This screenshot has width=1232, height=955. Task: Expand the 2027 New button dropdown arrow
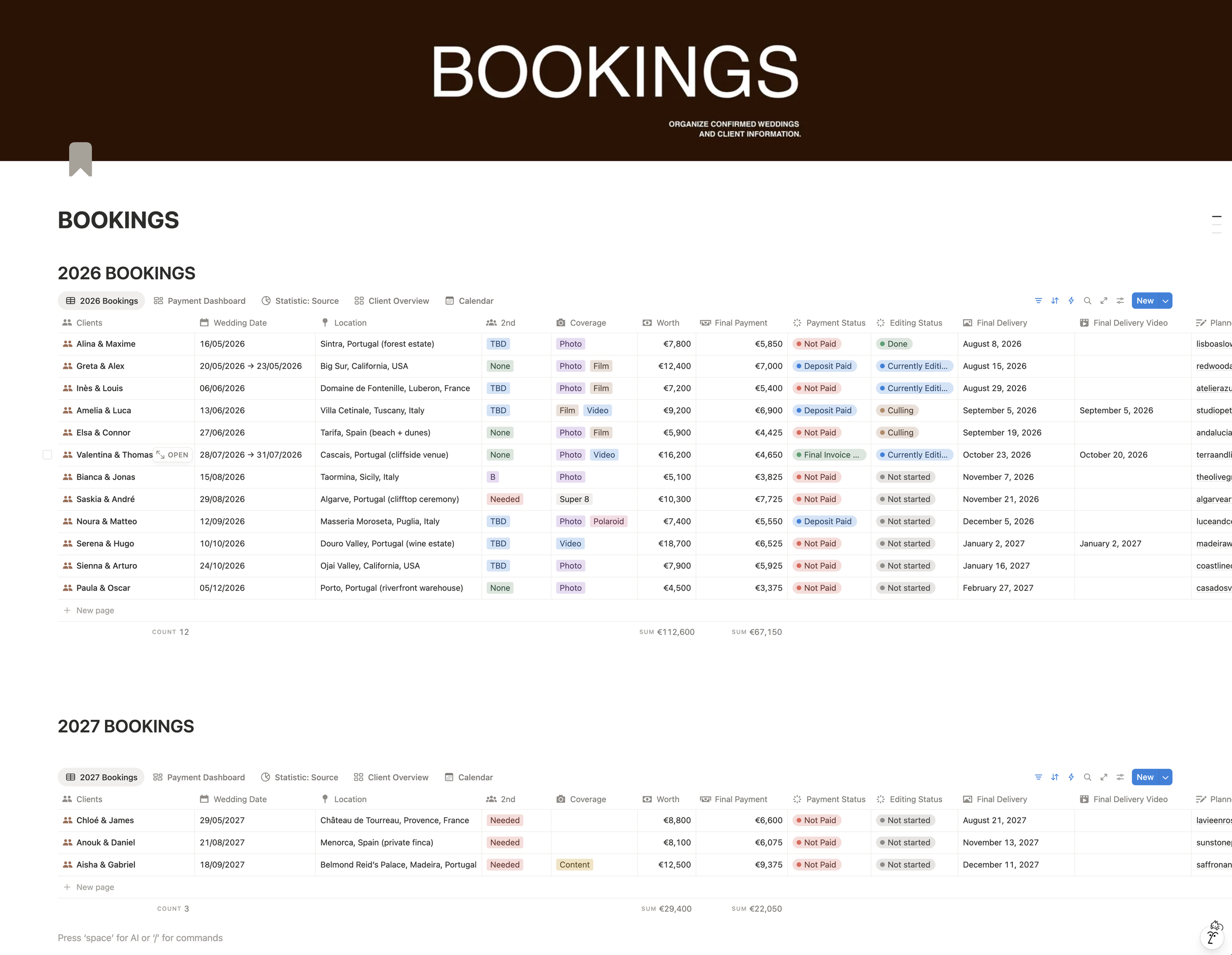[1165, 777]
